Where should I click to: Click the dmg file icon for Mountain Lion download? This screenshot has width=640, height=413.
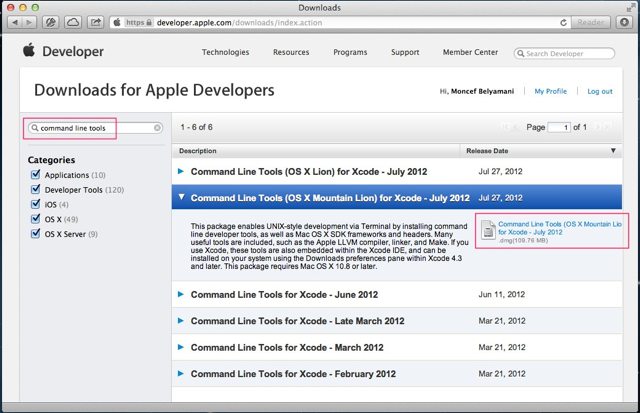coord(488,230)
